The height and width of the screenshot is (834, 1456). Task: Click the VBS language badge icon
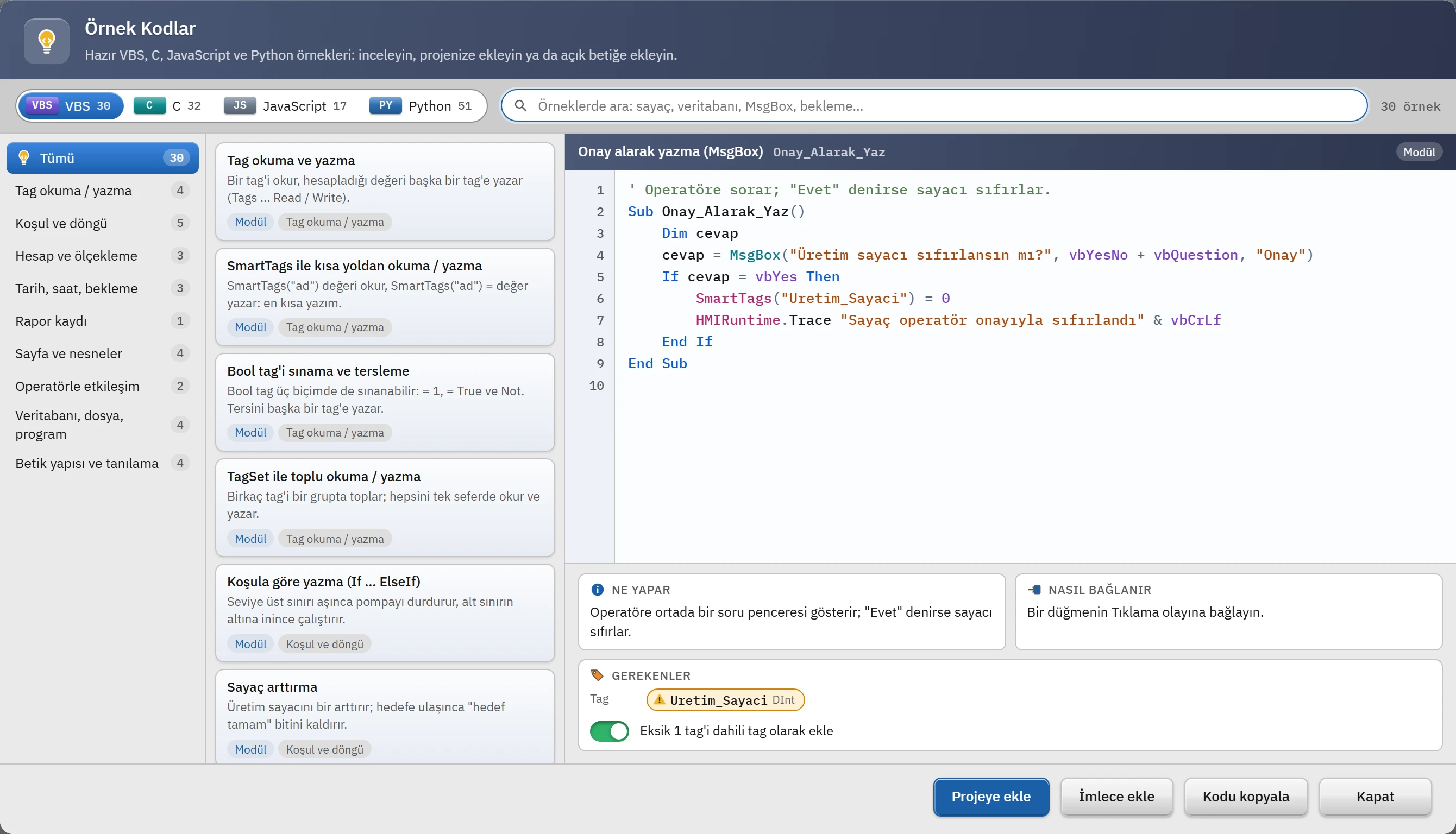click(42, 105)
